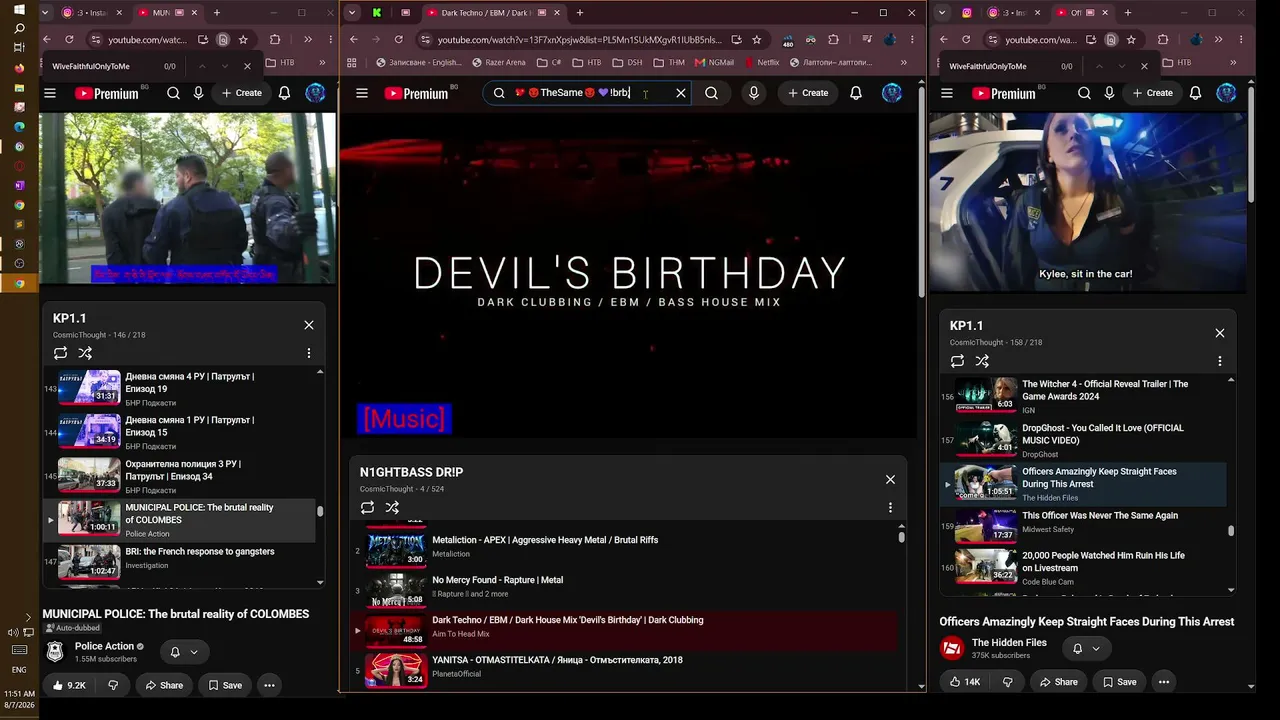Open The Hidden Files channel link
Screen dimensions: 1280x720
tap(1009, 643)
